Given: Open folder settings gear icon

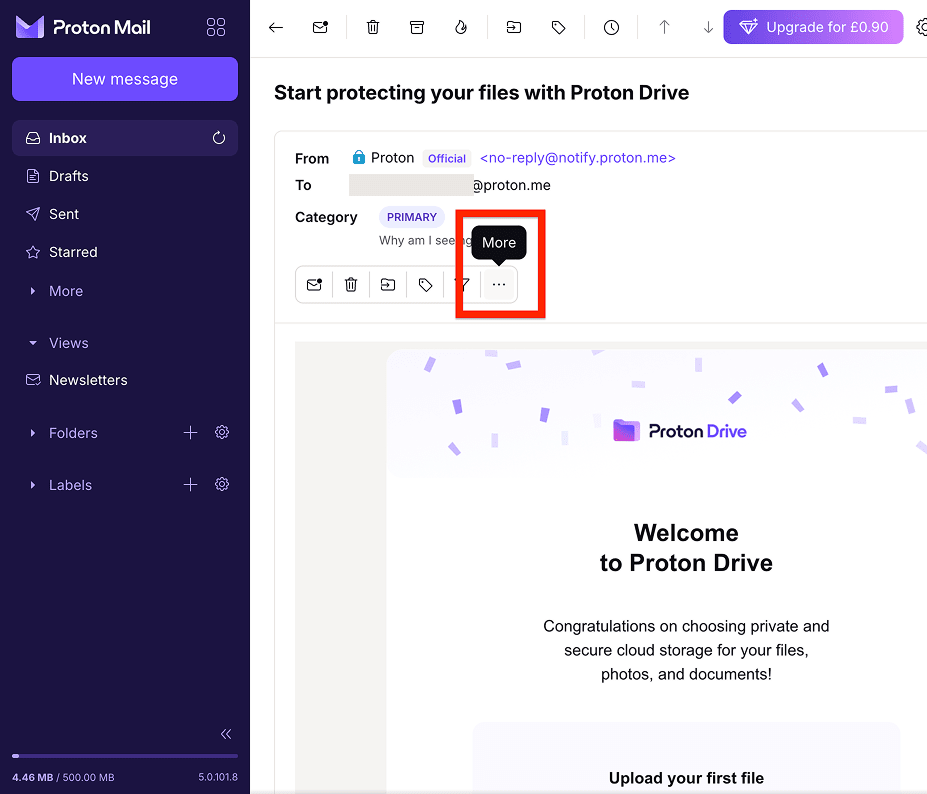Looking at the screenshot, I should click(x=222, y=432).
